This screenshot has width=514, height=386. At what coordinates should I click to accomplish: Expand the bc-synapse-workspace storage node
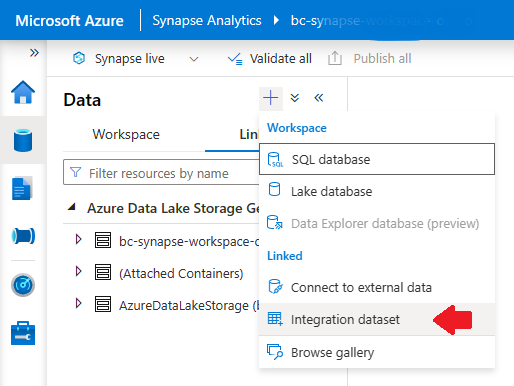[79, 240]
